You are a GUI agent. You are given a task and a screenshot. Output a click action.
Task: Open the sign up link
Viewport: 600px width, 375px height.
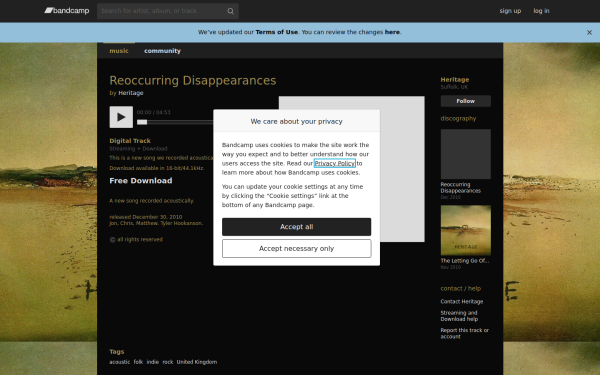point(510,11)
